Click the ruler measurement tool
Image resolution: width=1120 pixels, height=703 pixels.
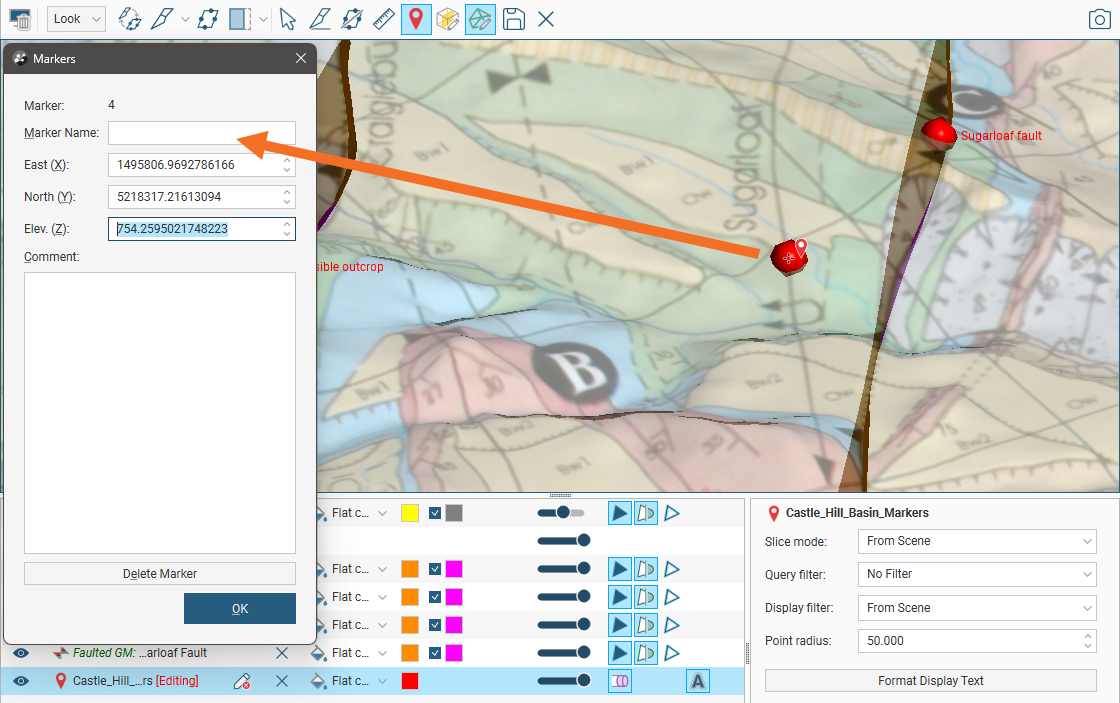tap(384, 19)
